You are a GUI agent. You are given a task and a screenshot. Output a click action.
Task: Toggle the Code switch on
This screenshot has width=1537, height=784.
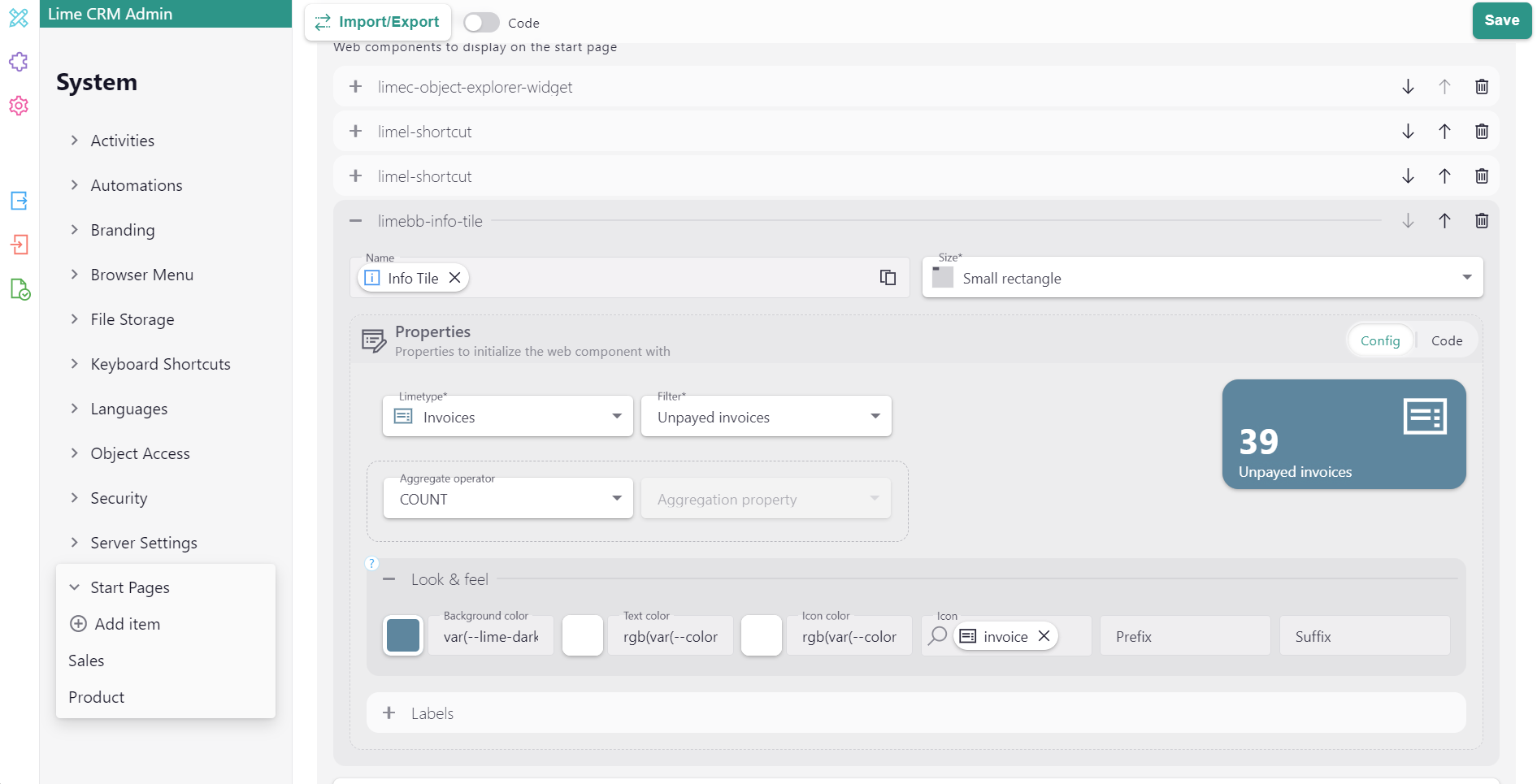(x=481, y=23)
